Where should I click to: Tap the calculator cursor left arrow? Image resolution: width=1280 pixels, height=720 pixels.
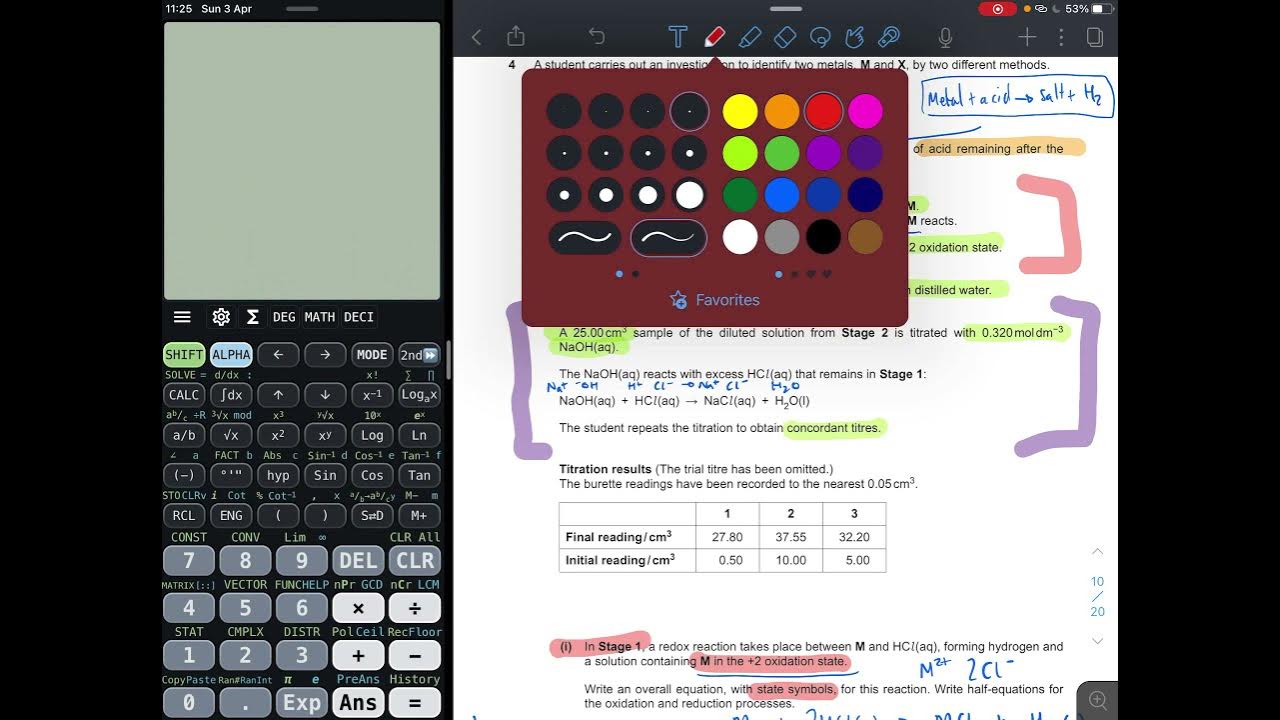pyautogui.click(x=278, y=355)
